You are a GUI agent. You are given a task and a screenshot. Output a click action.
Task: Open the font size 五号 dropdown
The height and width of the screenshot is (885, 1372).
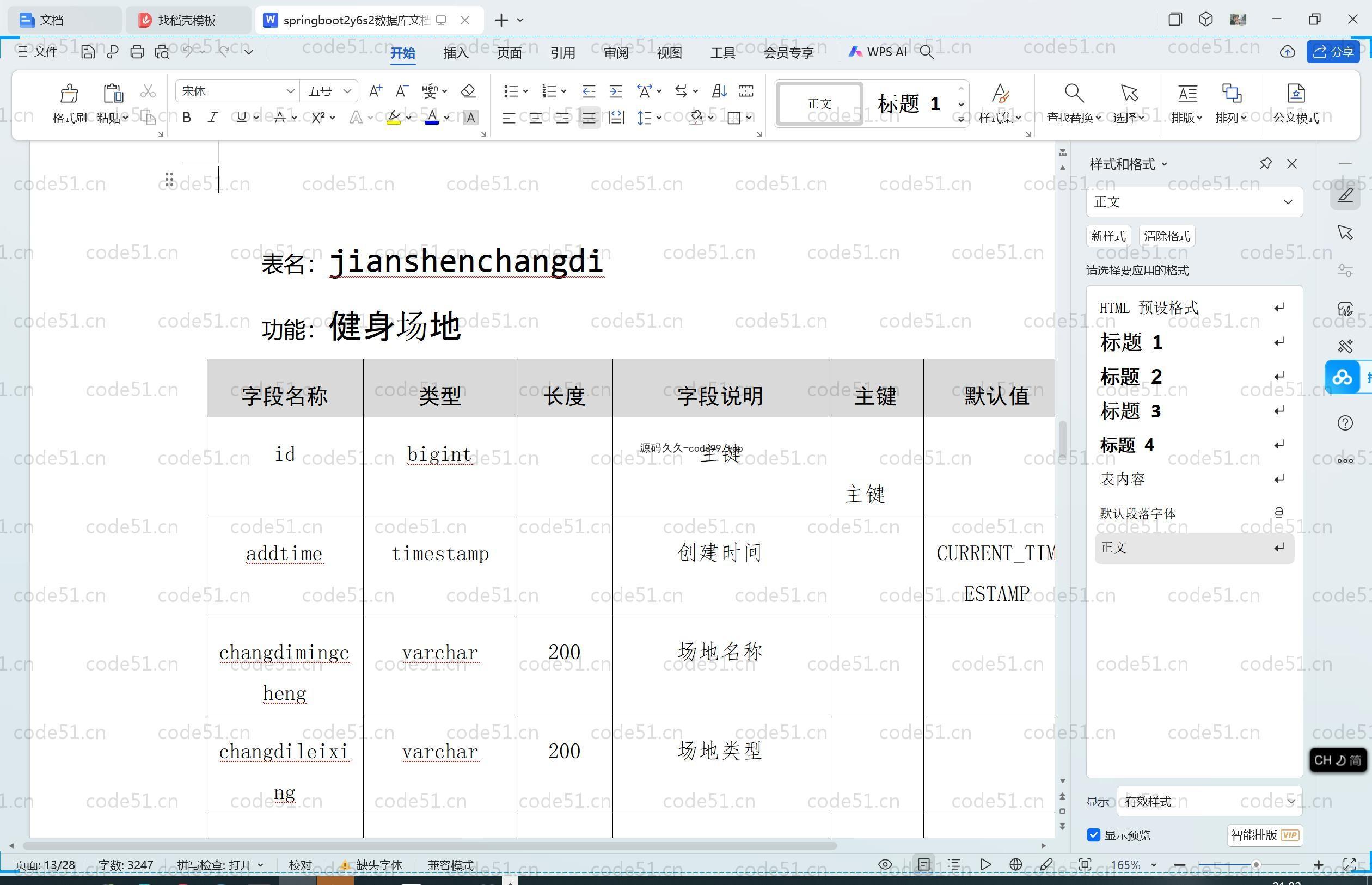point(347,91)
